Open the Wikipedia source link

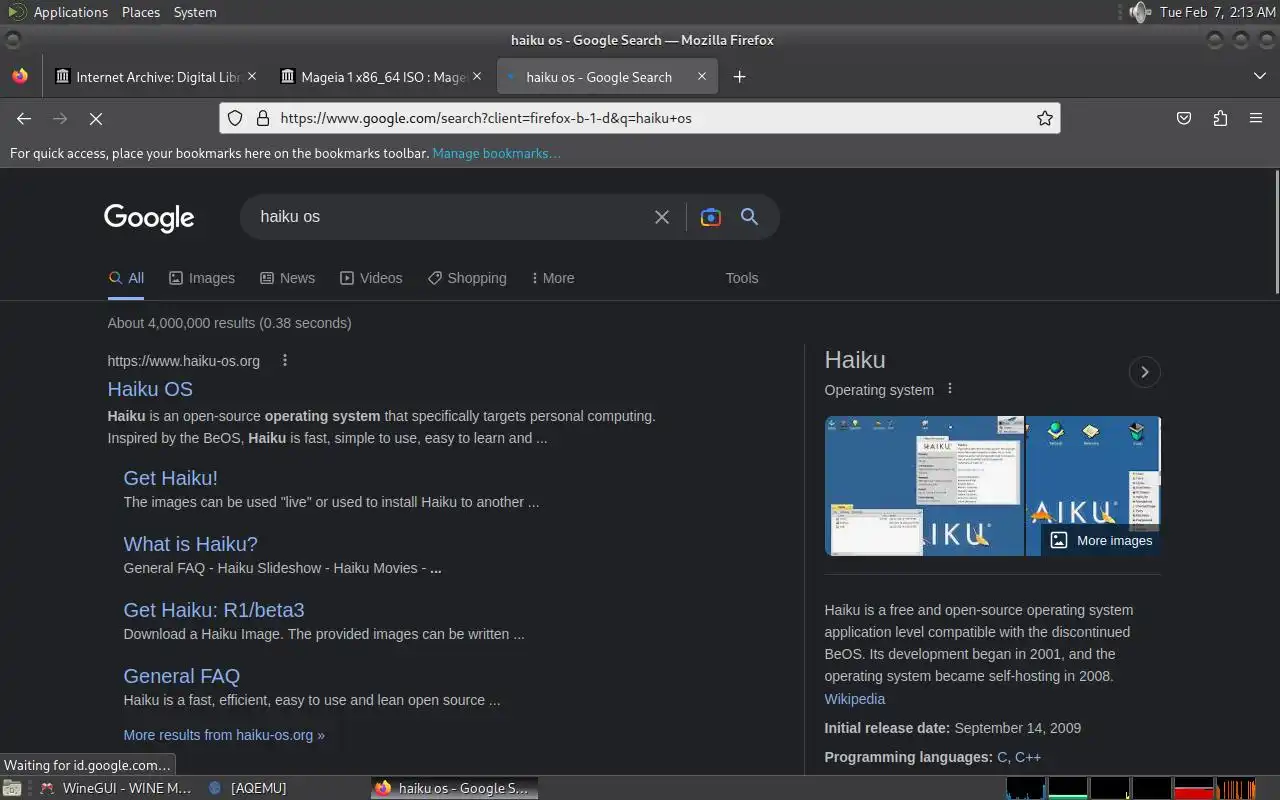tap(855, 699)
